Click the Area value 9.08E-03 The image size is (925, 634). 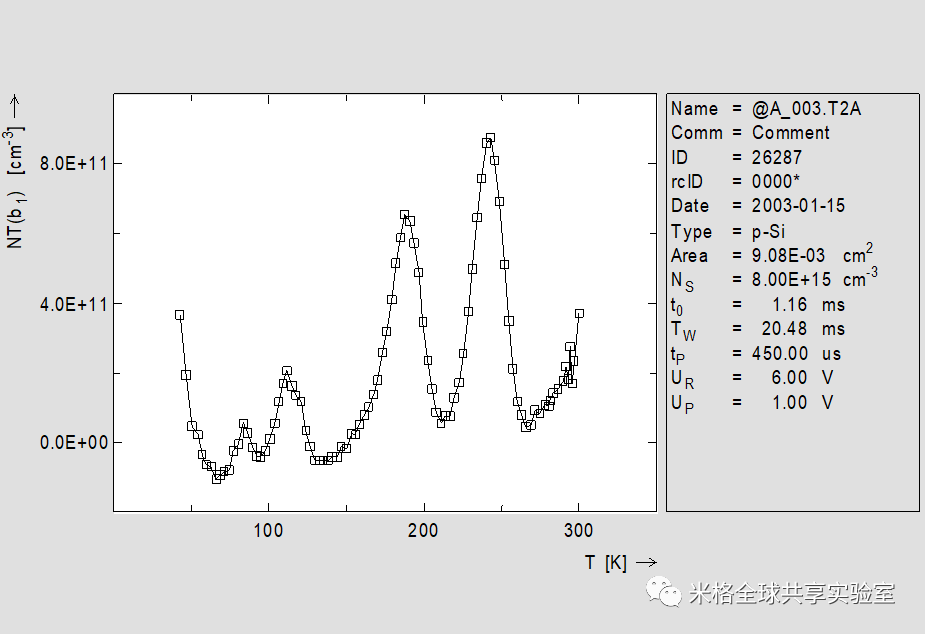point(788,255)
